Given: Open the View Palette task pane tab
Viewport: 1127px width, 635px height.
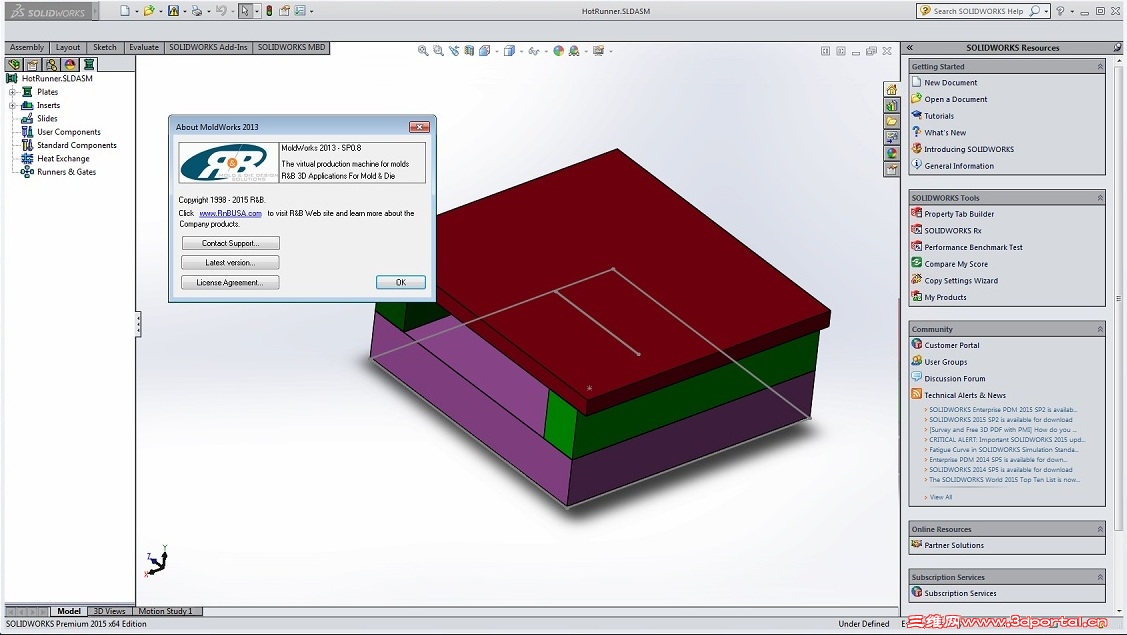Looking at the screenshot, I should pyautogui.click(x=891, y=137).
